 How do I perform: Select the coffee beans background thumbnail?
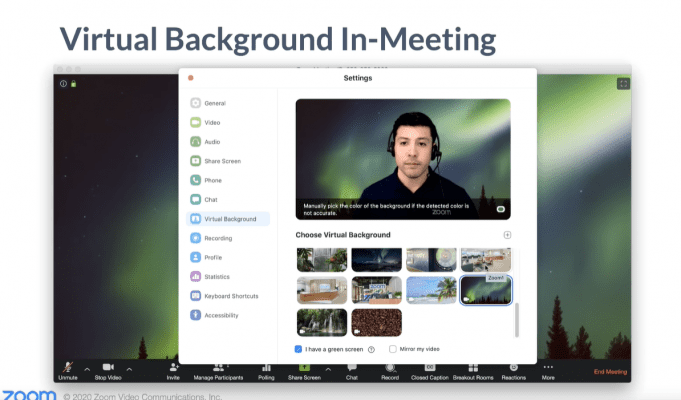(377, 323)
